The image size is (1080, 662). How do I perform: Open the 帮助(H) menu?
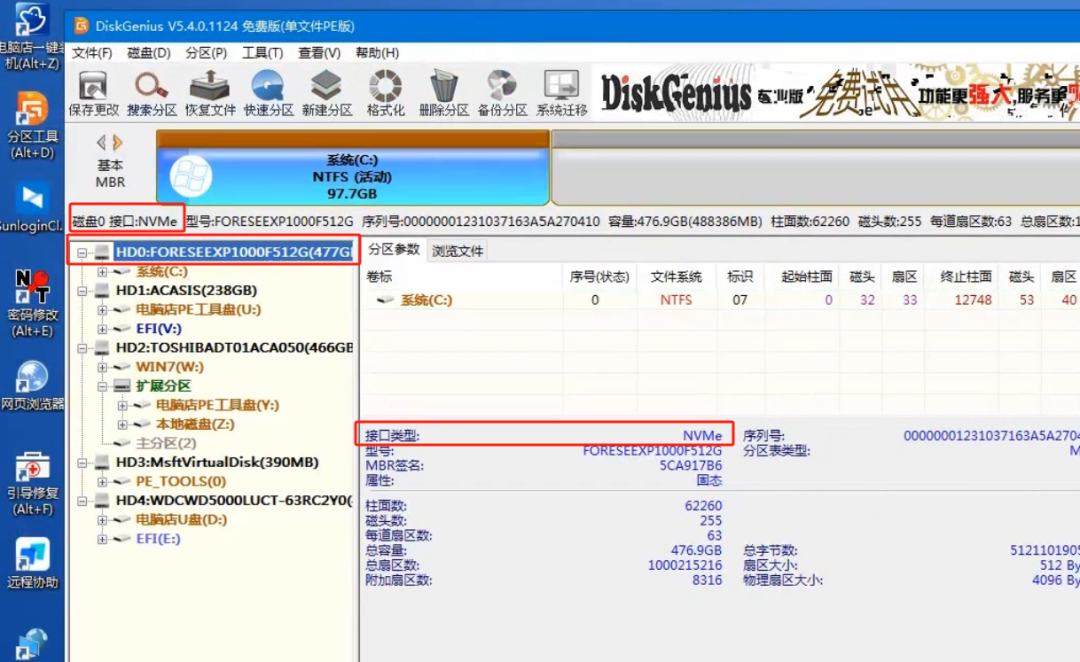(x=377, y=53)
